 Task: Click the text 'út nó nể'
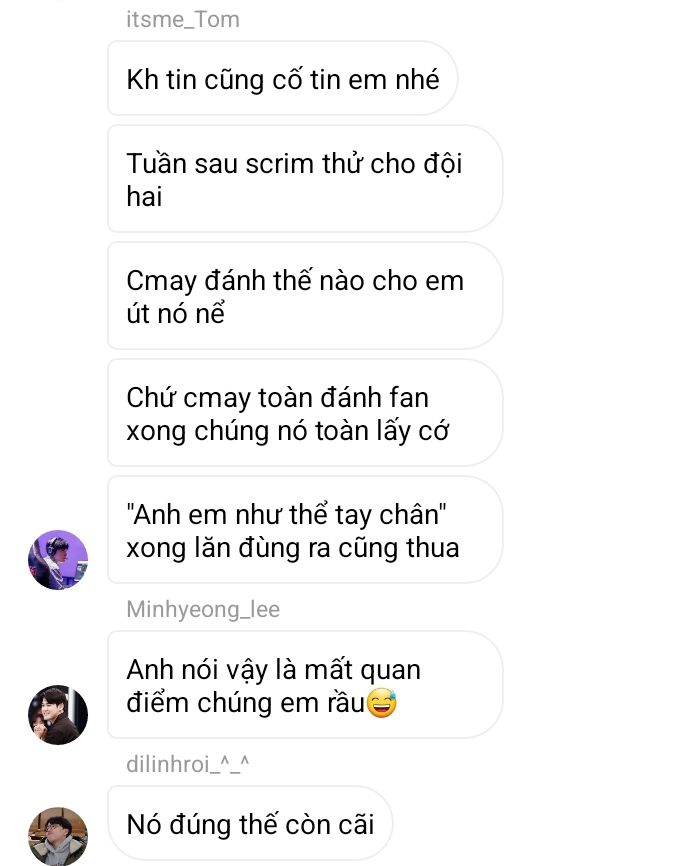[x=175, y=314]
